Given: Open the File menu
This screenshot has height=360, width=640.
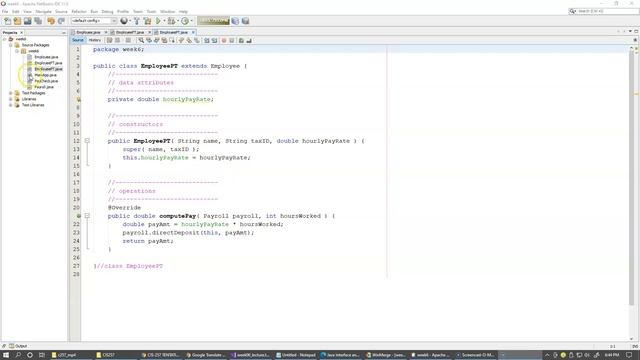Looking at the screenshot, I should [5, 11].
